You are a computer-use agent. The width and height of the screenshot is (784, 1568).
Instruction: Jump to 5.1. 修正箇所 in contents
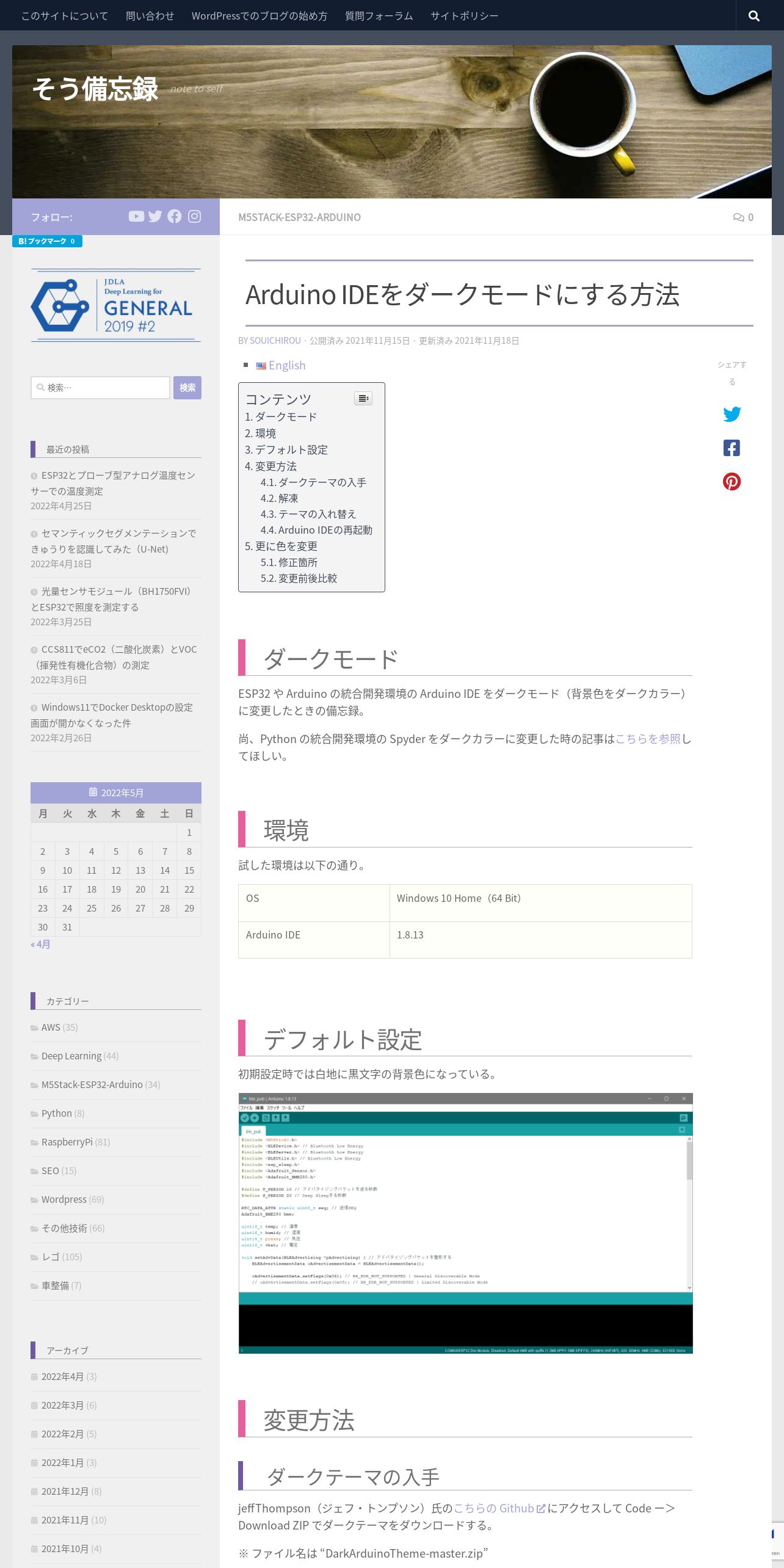289,562
